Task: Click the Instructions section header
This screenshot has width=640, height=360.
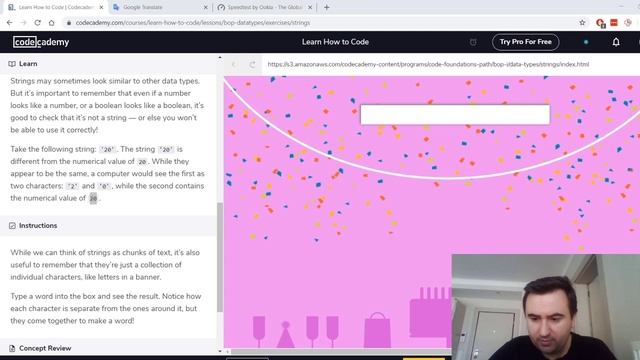Action: coord(108,225)
